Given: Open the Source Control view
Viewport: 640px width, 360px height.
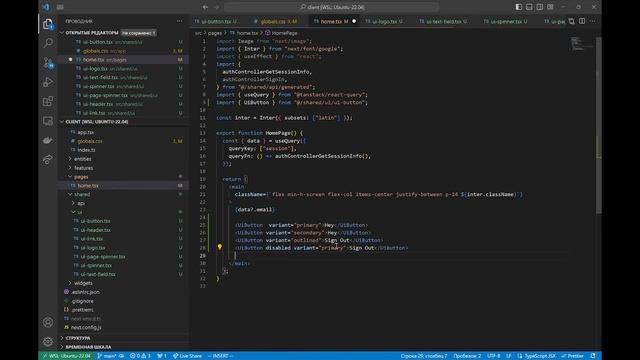Looking at the screenshot, I should (48, 62).
